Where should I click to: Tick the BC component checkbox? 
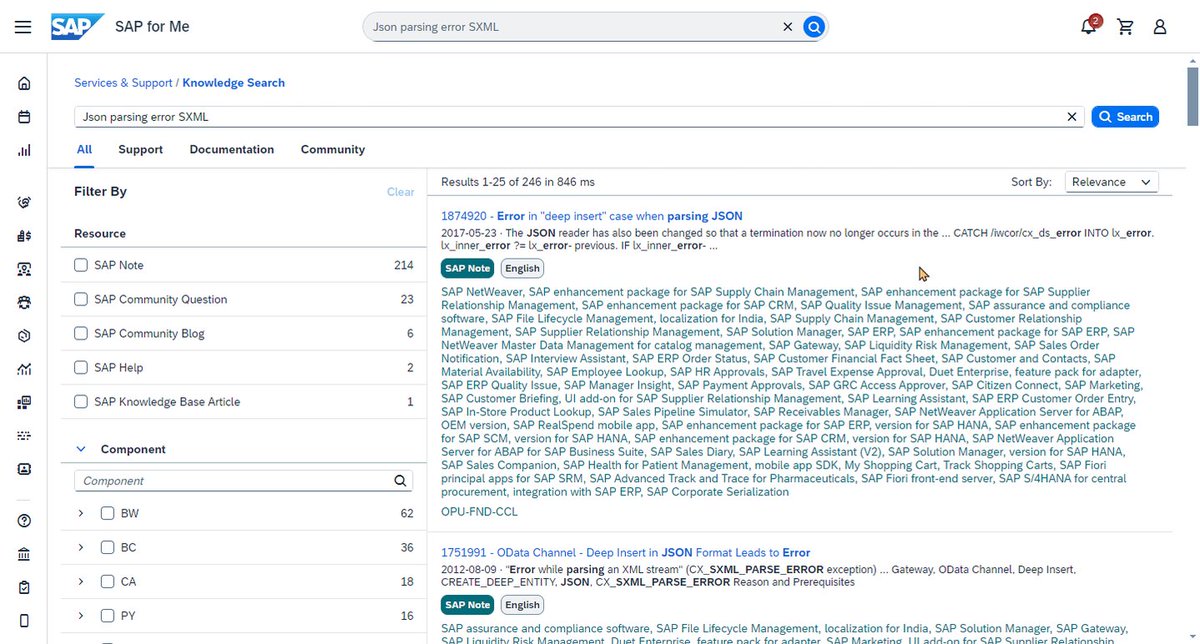point(107,547)
